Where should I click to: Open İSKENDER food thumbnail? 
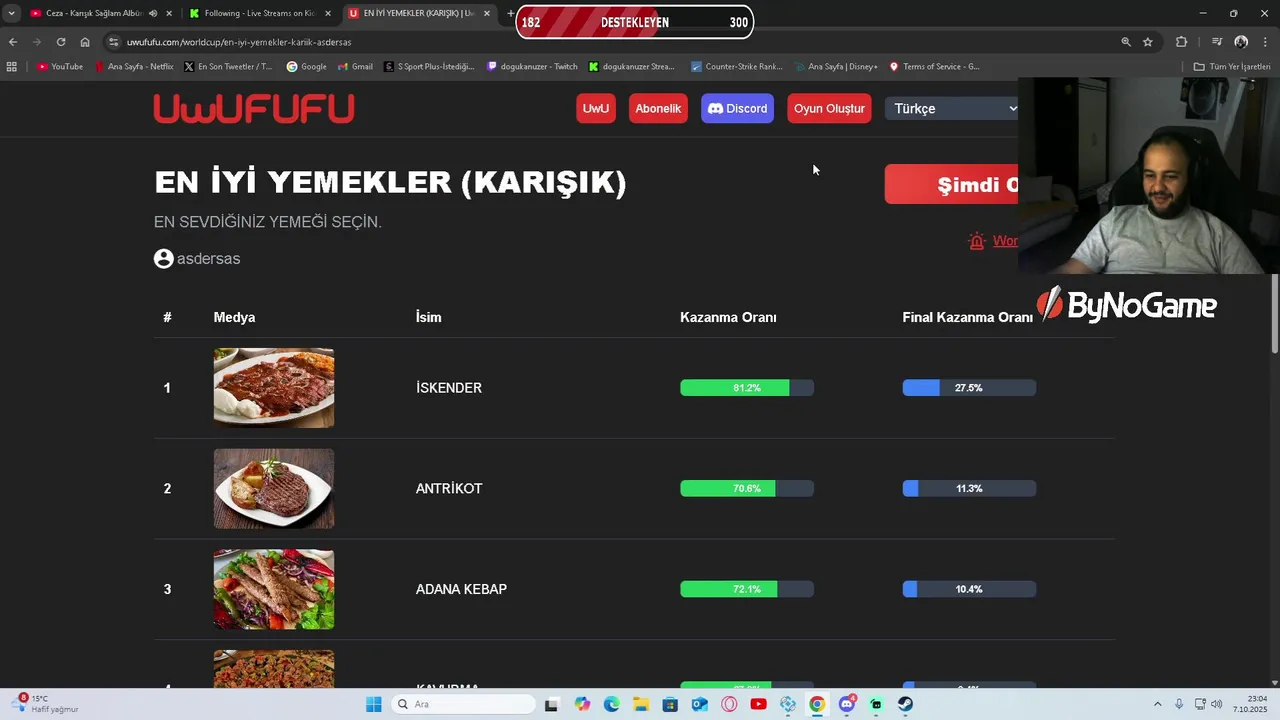click(274, 388)
